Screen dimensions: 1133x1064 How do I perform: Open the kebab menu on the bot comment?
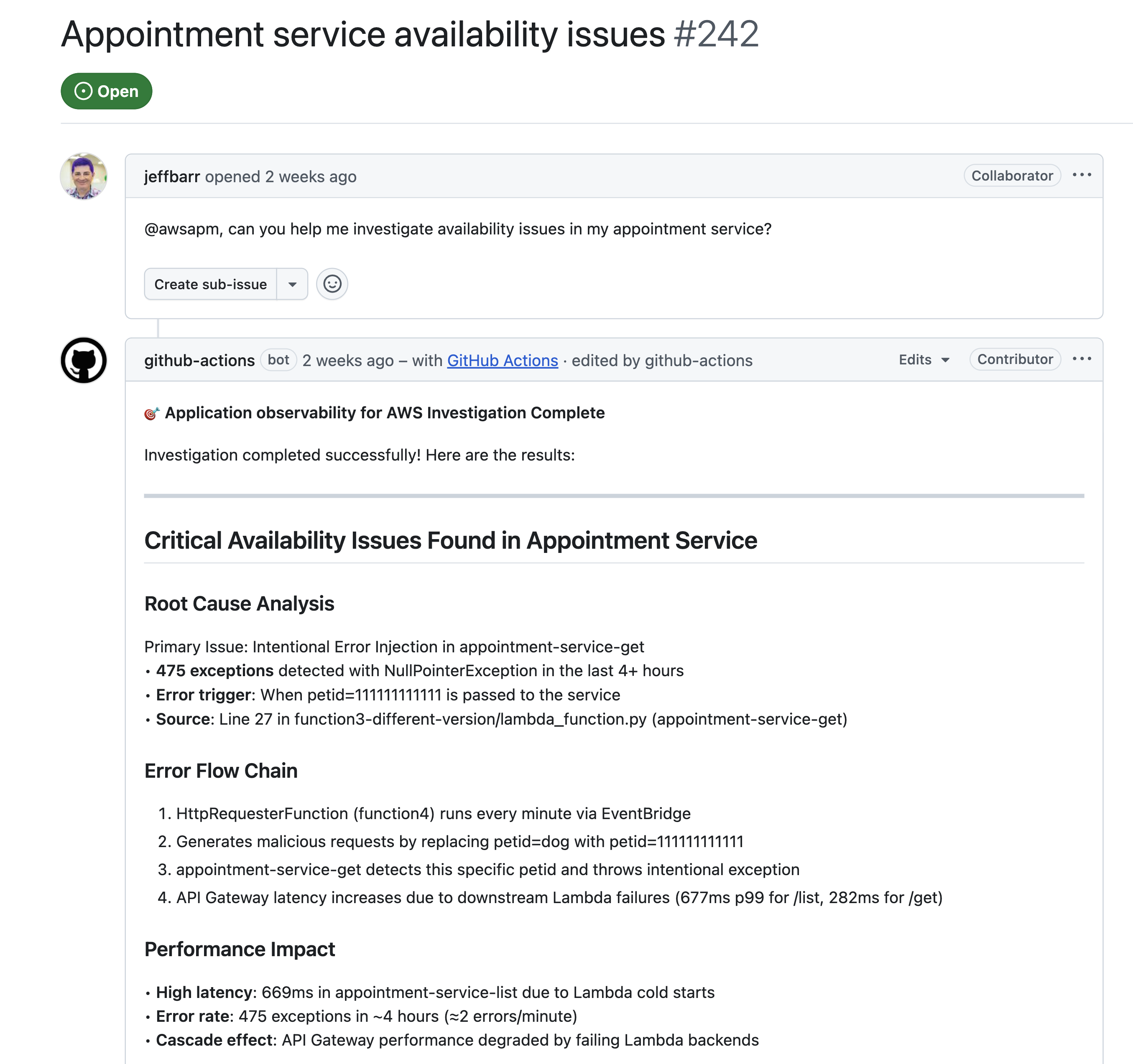pyautogui.click(x=1082, y=358)
